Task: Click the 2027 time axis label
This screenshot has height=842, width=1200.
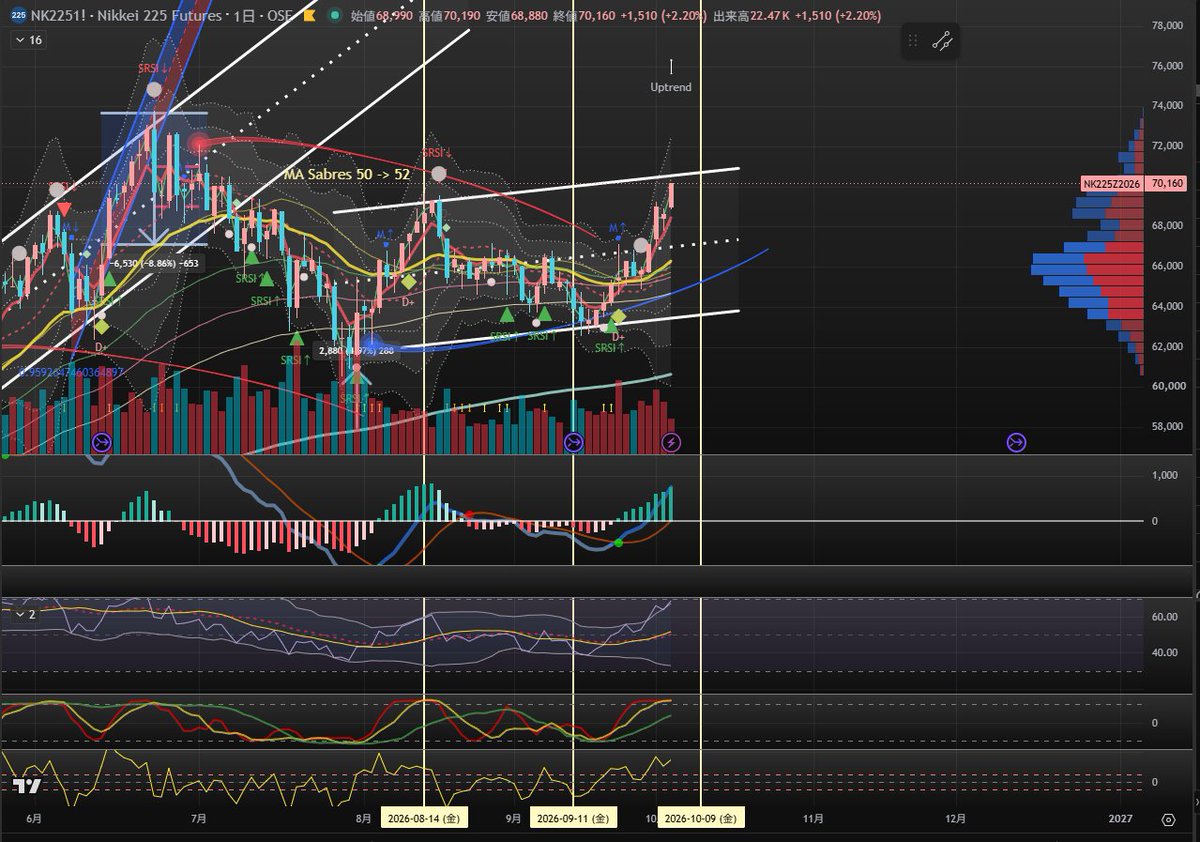Action: coord(1121,818)
